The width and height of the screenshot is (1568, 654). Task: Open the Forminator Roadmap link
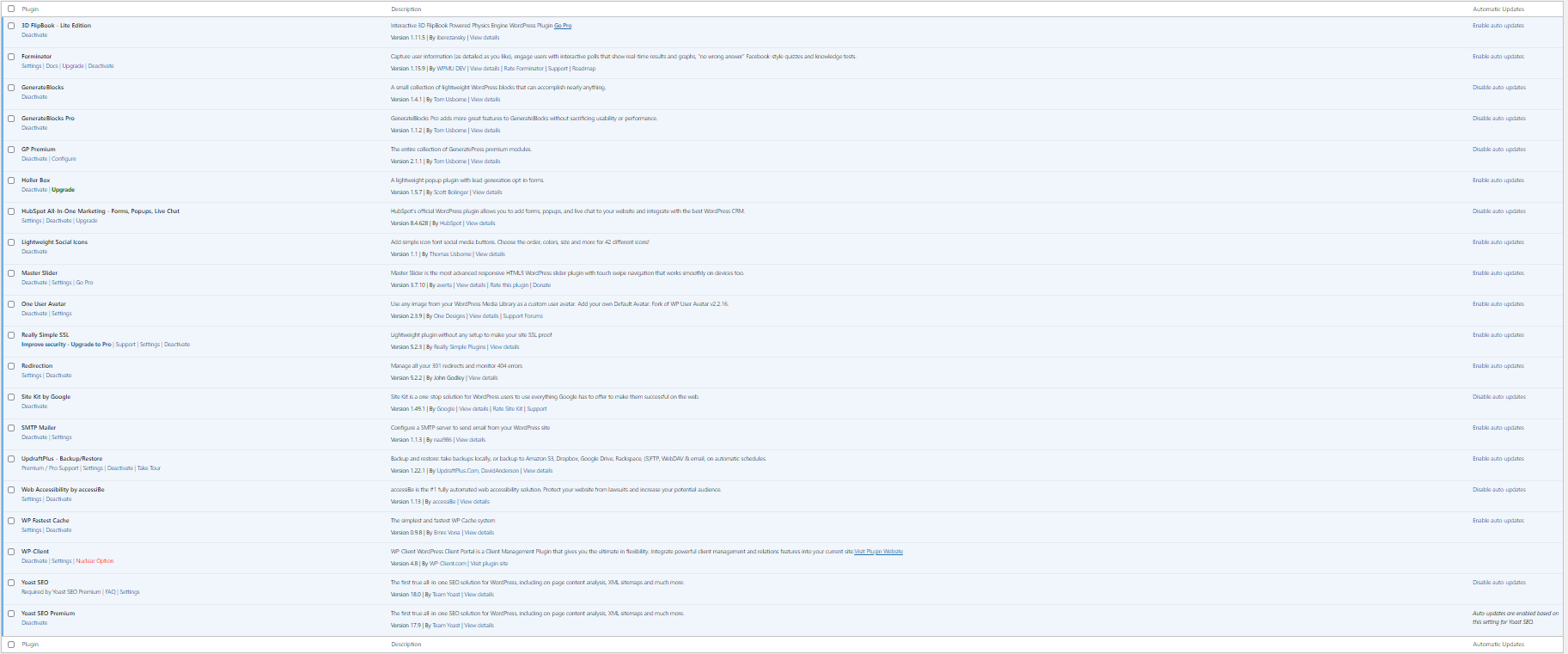[583, 69]
